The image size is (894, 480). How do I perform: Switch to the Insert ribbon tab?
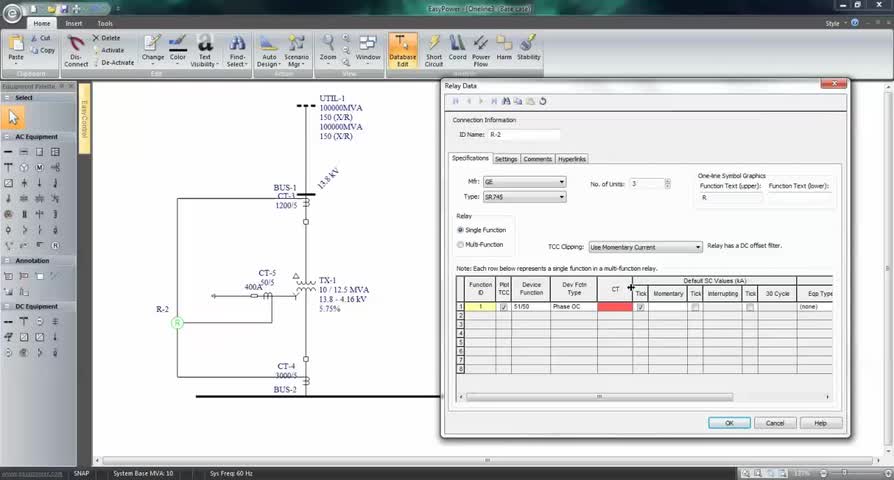[x=74, y=23]
